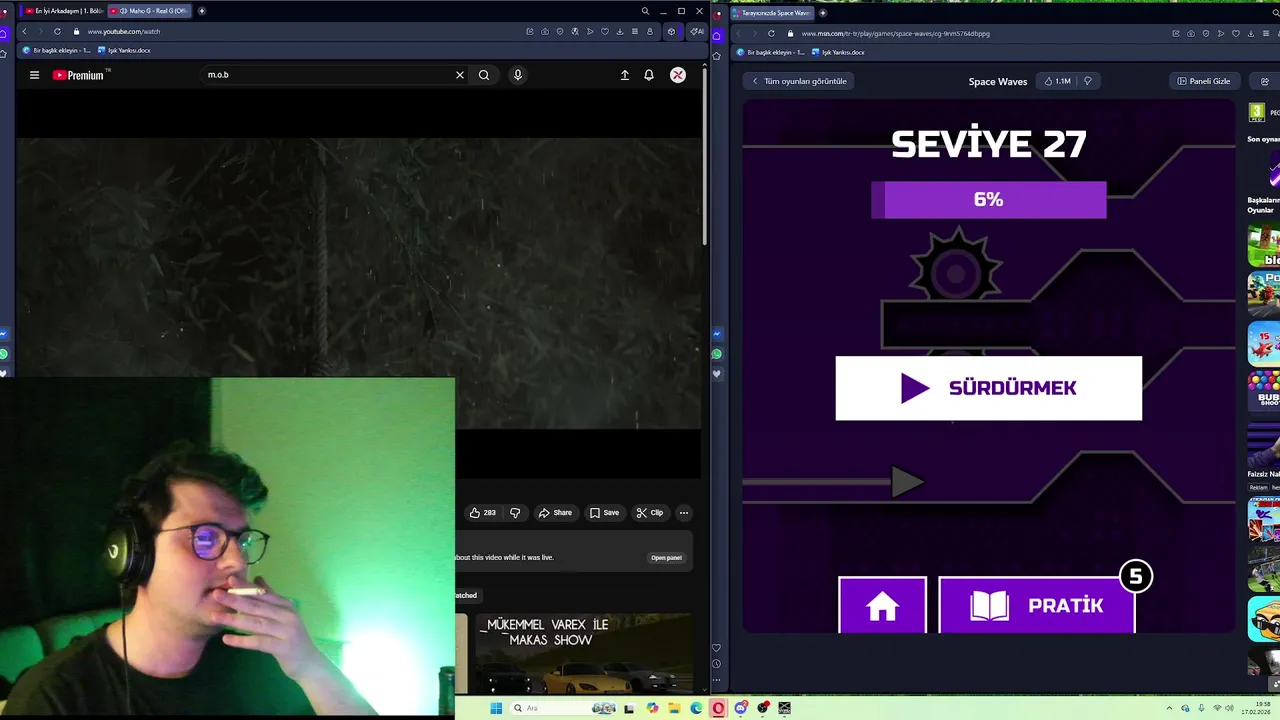This screenshot has width=1280, height=720.
Task: Open Işık Yankısı.docx bookmark in YouTube window
Action: 124,50
